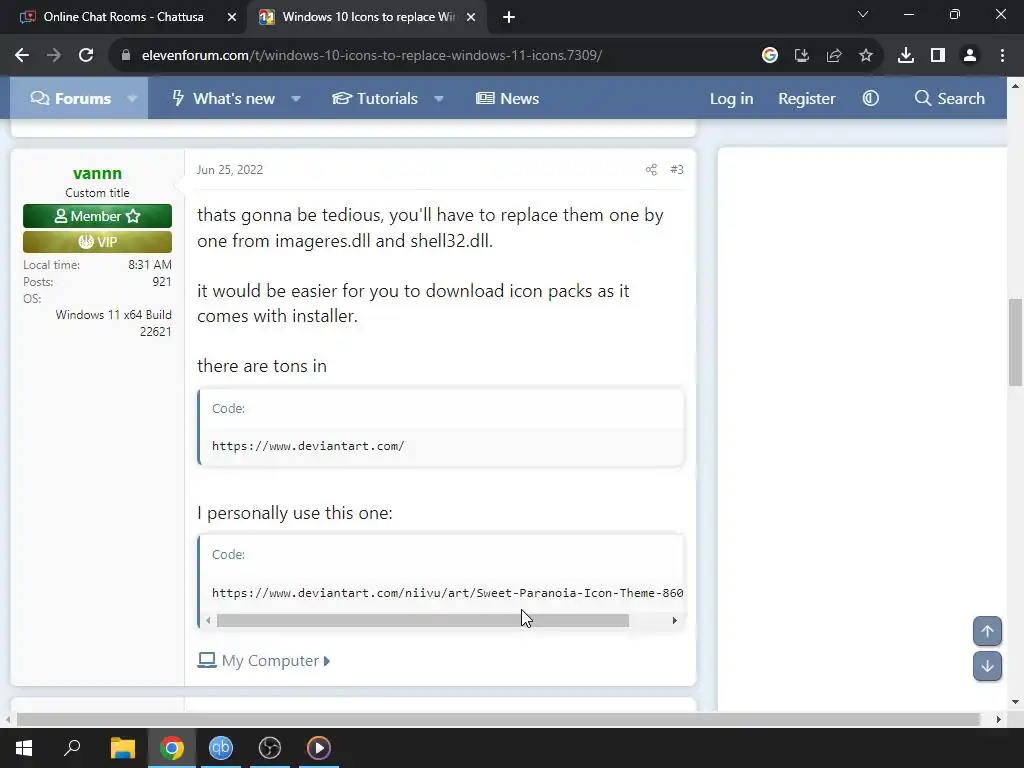Expand the Tutorials dropdown arrow
This screenshot has height=768, width=1024.
(439, 99)
